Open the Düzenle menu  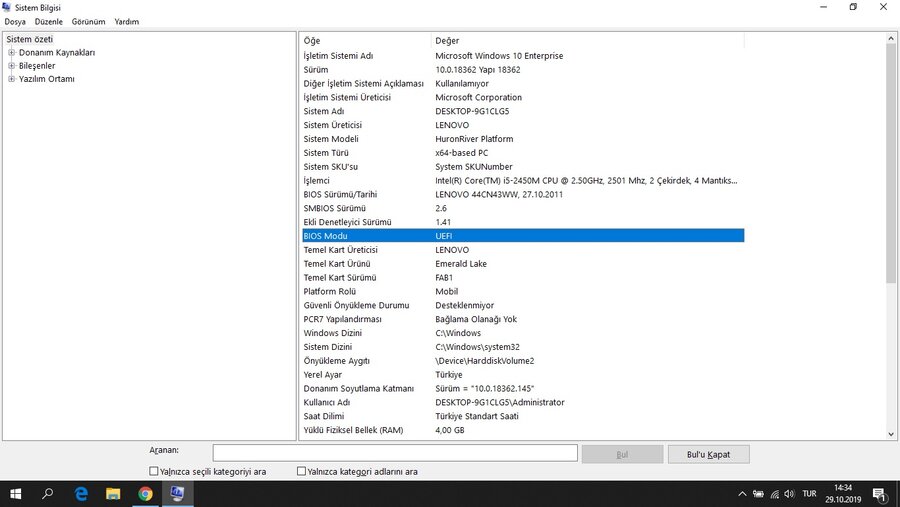coord(49,21)
